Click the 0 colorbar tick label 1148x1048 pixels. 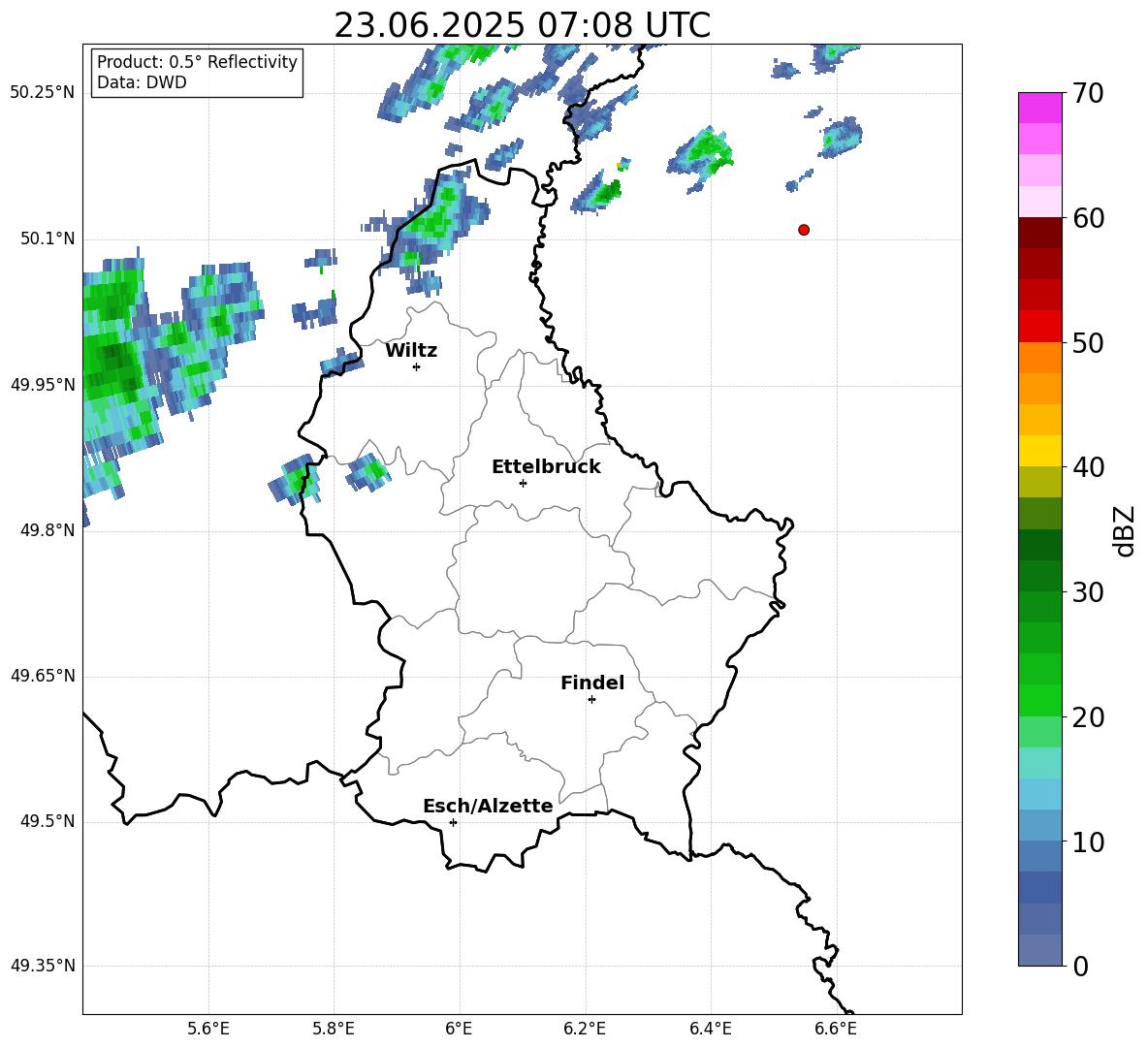[x=1081, y=966]
